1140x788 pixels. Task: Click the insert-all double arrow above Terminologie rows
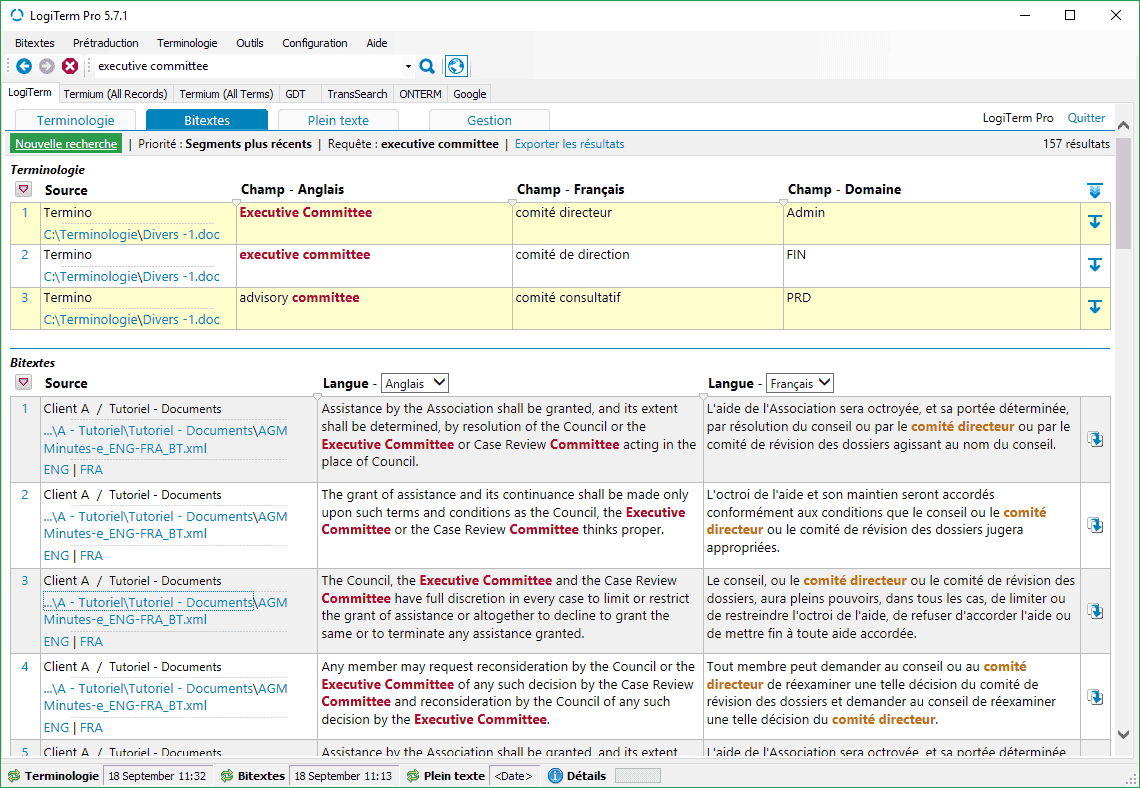[x=1095, y=190]
